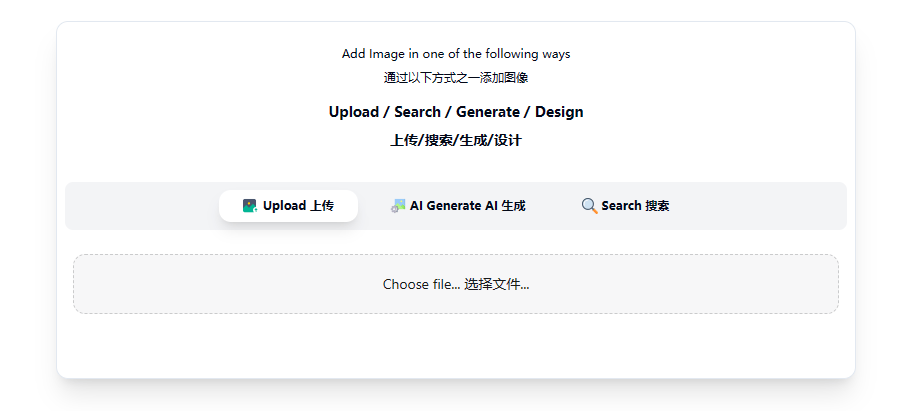Click the word "Generate" in the bold heading
The width and height of the screenshot is (917, 411).
point(488,112)
